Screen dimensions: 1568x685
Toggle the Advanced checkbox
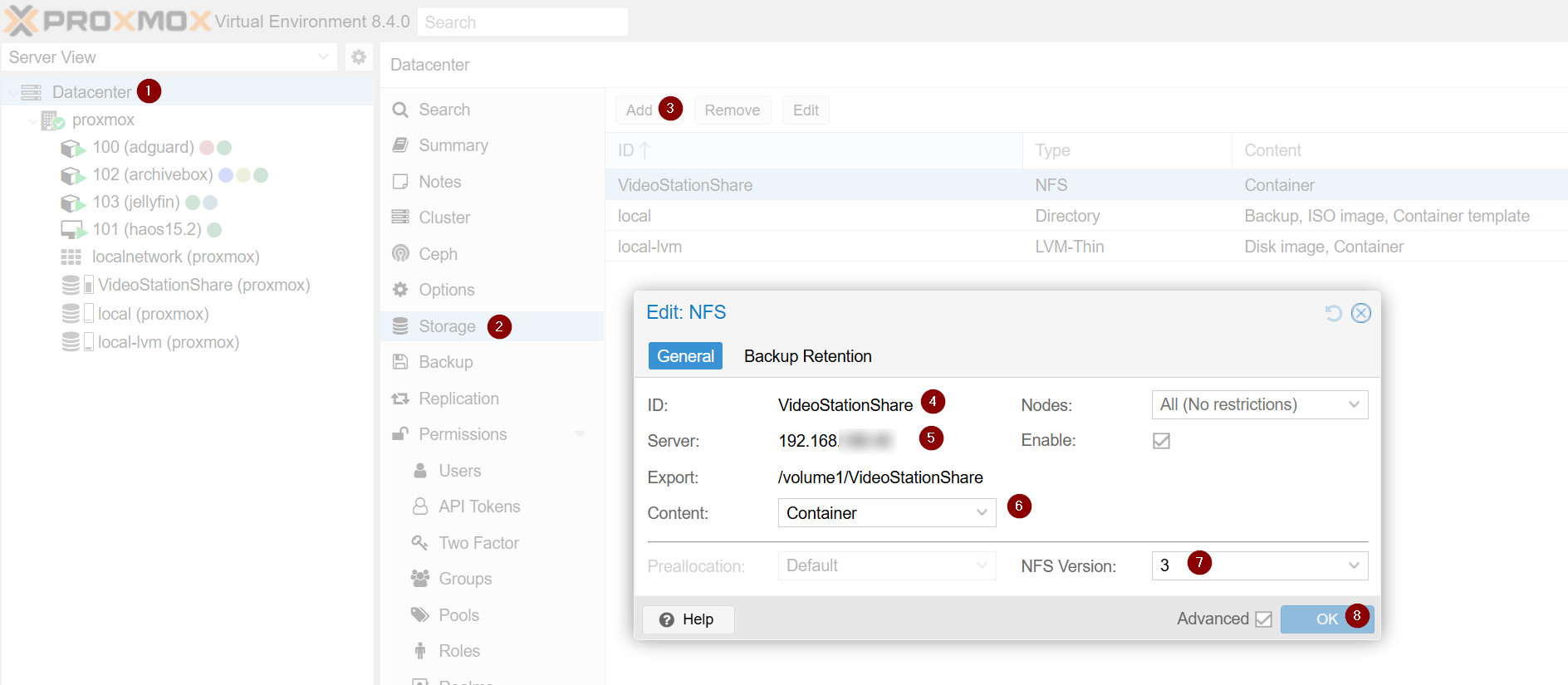click(1263, 619)
